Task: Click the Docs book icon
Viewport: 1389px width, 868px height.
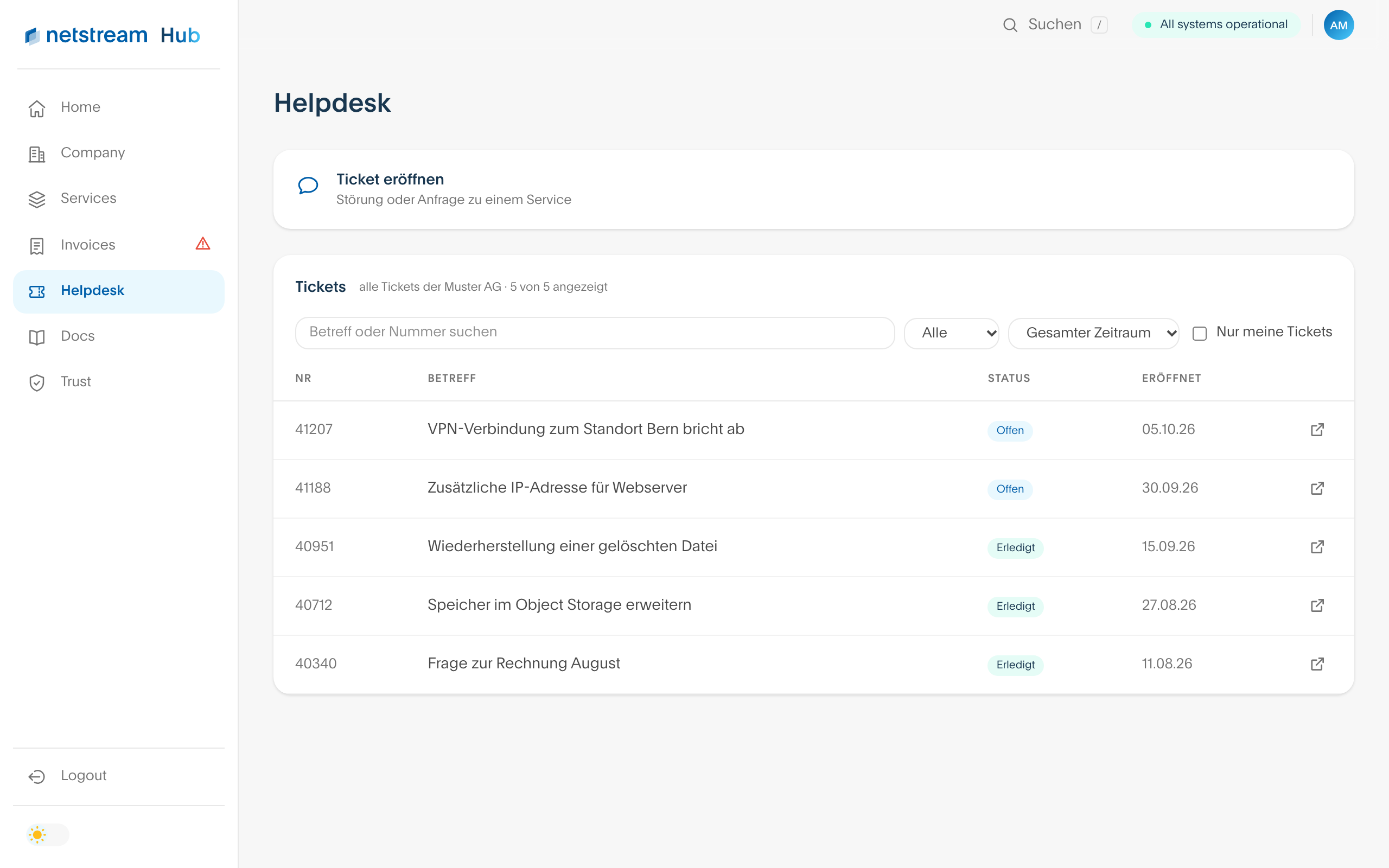Action: coord(37,337)
